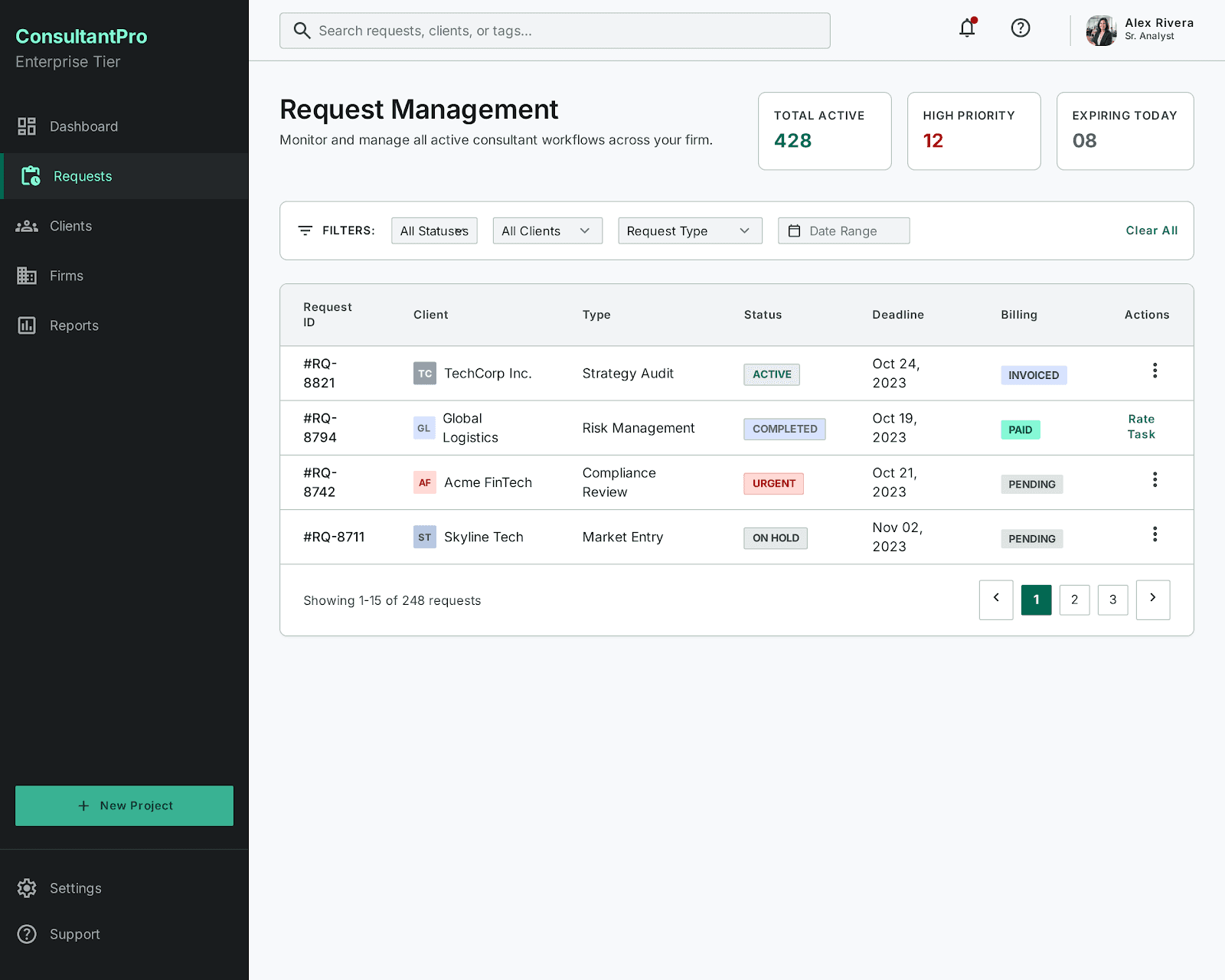1225x980 pixels.
Task: Click the Strategy Audit type cell
Action: click(x=628, y=374)
